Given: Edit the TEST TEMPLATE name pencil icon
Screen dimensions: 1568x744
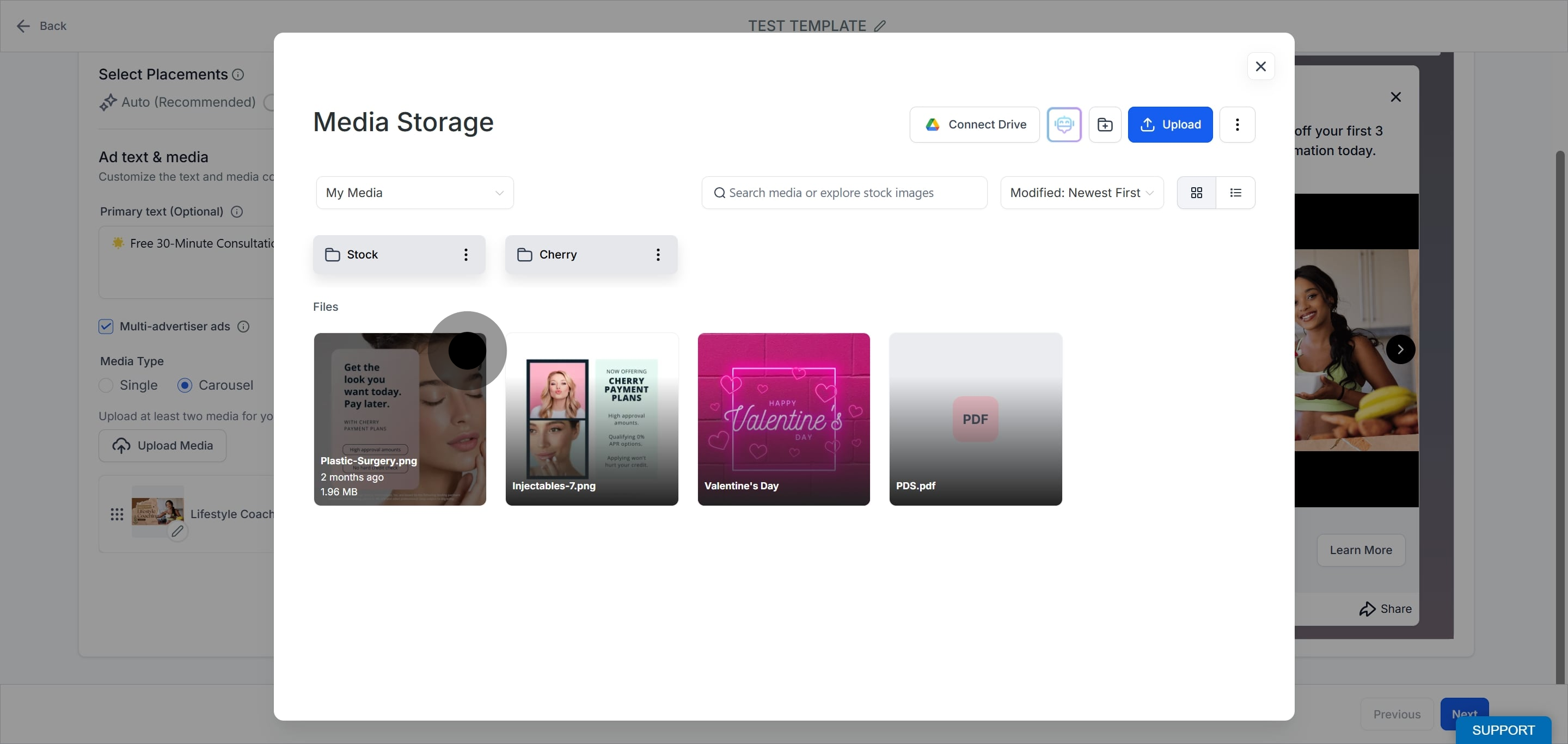Looking at the screenshot, I should [x=880, y=26].
